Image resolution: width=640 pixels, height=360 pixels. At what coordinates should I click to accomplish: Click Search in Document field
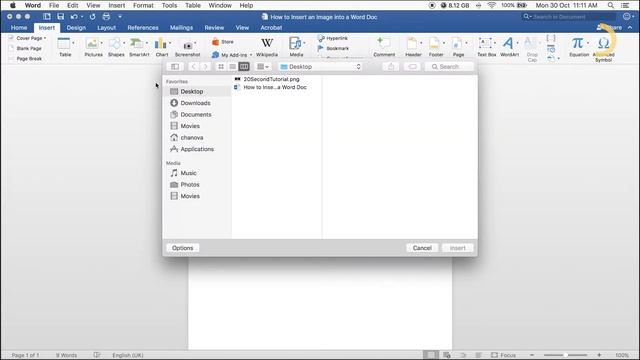[x=569, y=17]
